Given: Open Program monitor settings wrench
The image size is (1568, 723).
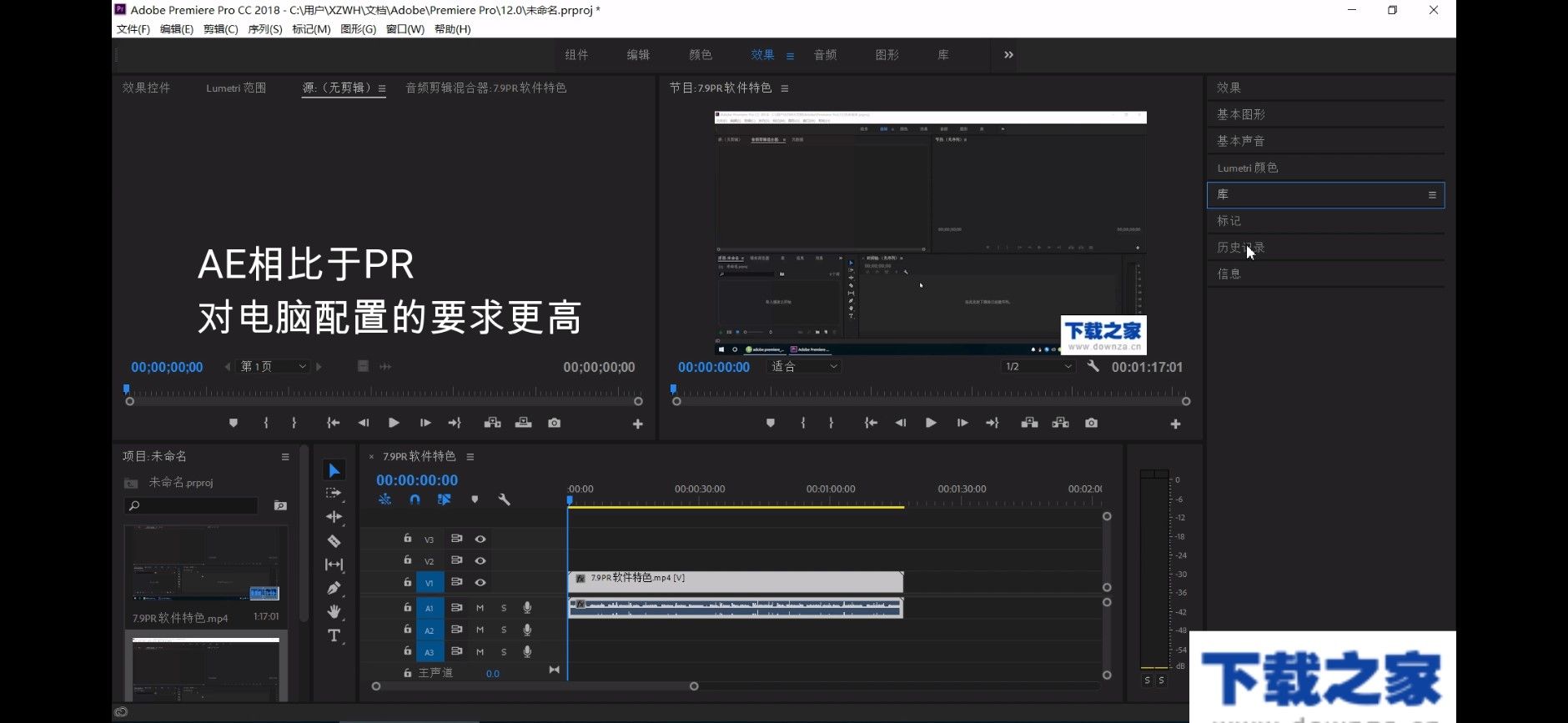Looking at the screenshot, I should point(1093,366).
